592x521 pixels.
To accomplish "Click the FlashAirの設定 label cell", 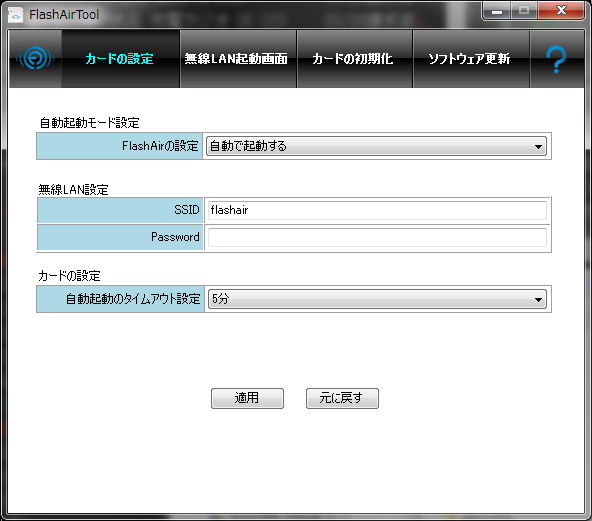I will click(119, 146).
